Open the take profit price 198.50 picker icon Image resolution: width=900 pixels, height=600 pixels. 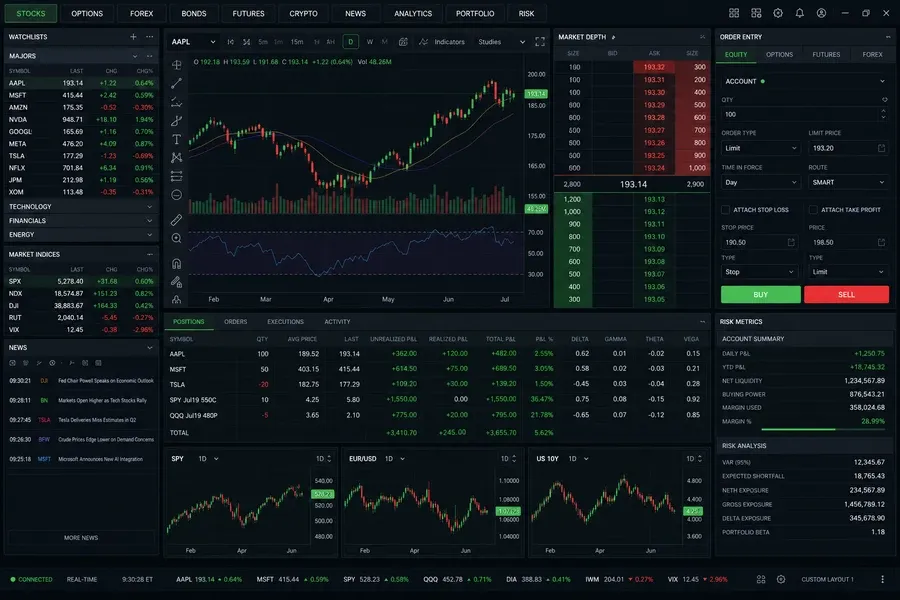pyautogui.click(x=881, y=242)
